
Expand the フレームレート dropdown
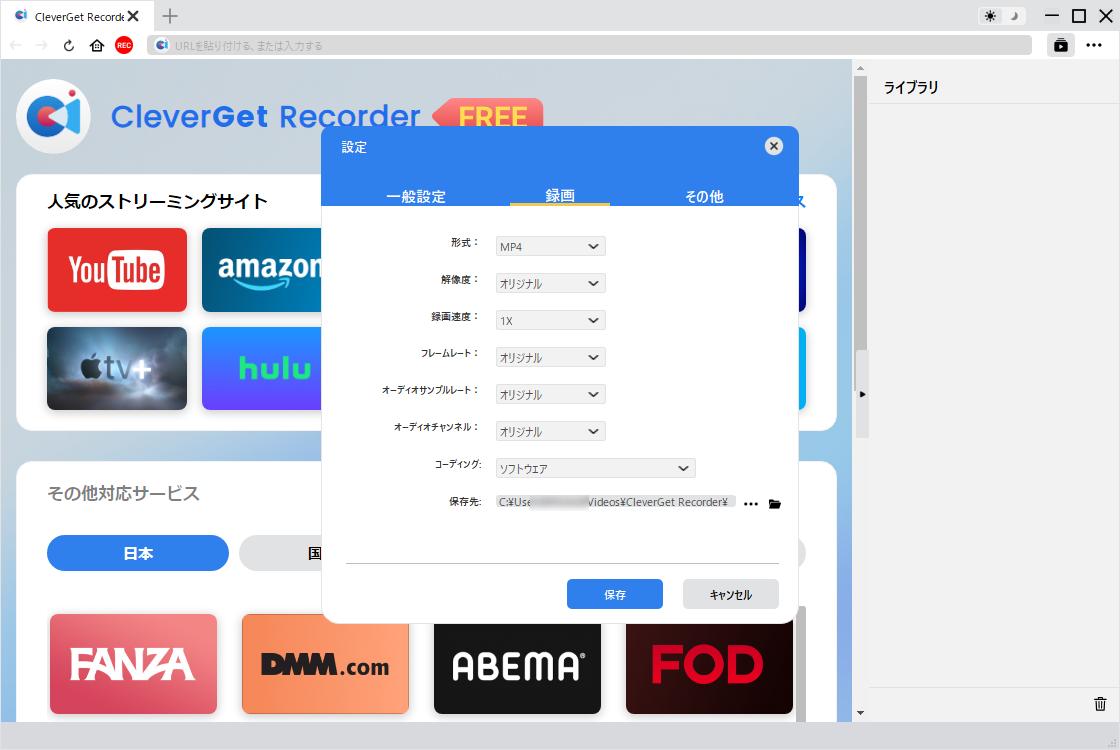551,357
